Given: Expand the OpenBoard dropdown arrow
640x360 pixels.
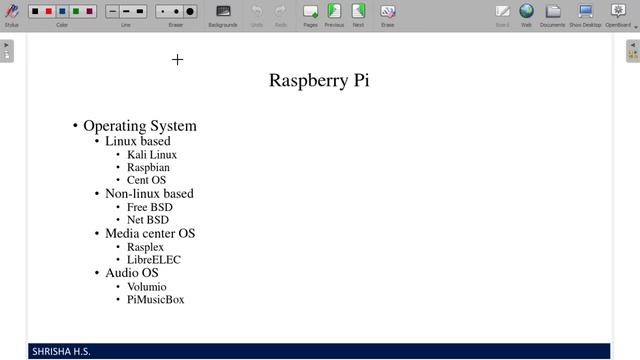Looking at the screenshot, I should [636, 27].
